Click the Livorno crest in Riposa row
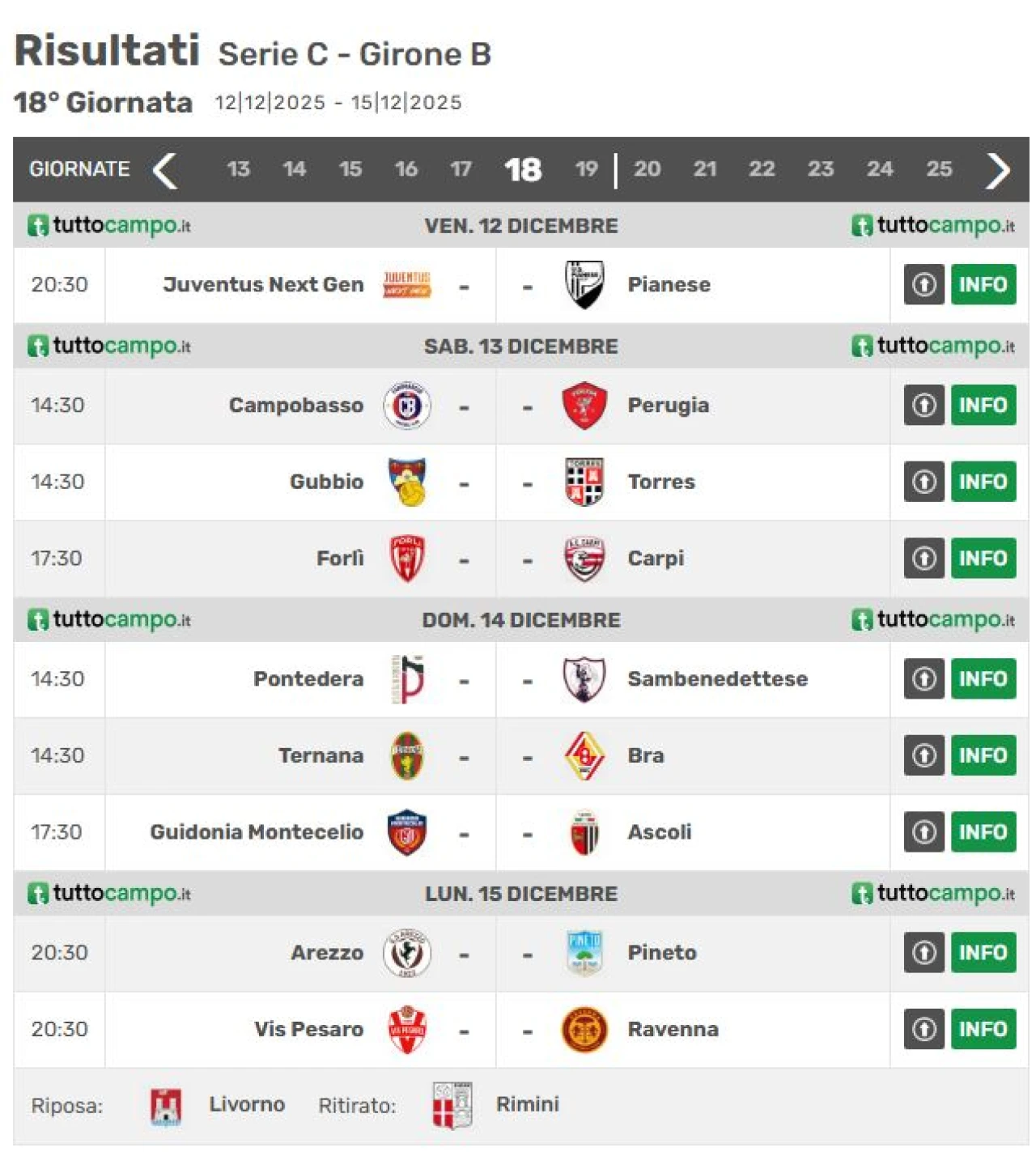The height and width of the screenshot is (1152, 1036). pos(166,1106)
